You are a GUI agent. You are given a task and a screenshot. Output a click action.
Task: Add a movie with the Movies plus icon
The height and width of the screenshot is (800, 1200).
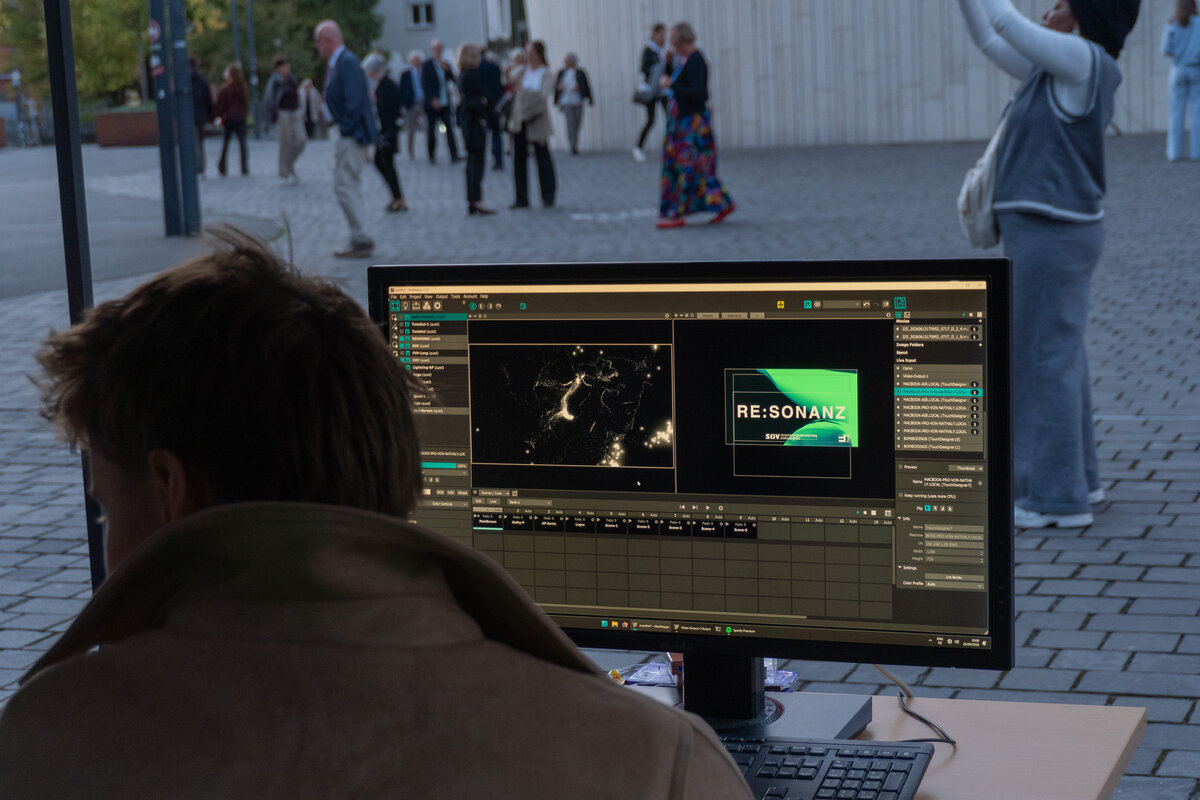click(980, 319)
